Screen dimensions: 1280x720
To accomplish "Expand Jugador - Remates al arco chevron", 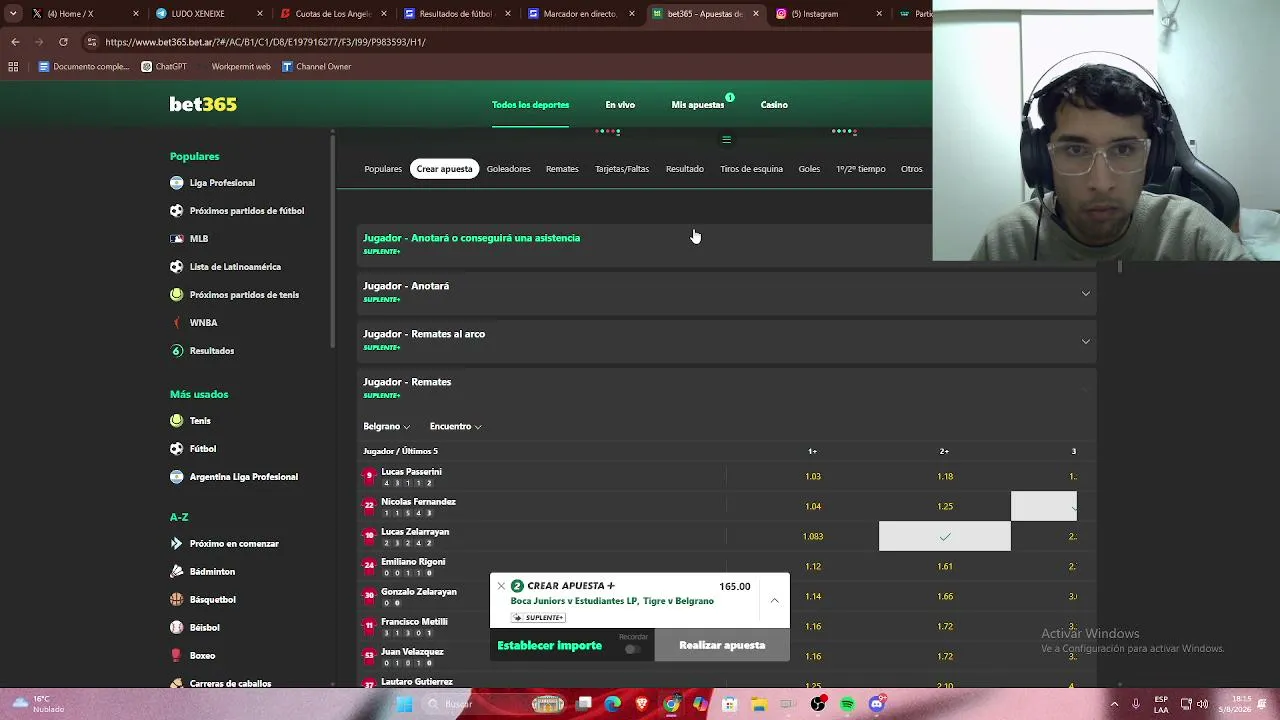I will (1086, 341).
